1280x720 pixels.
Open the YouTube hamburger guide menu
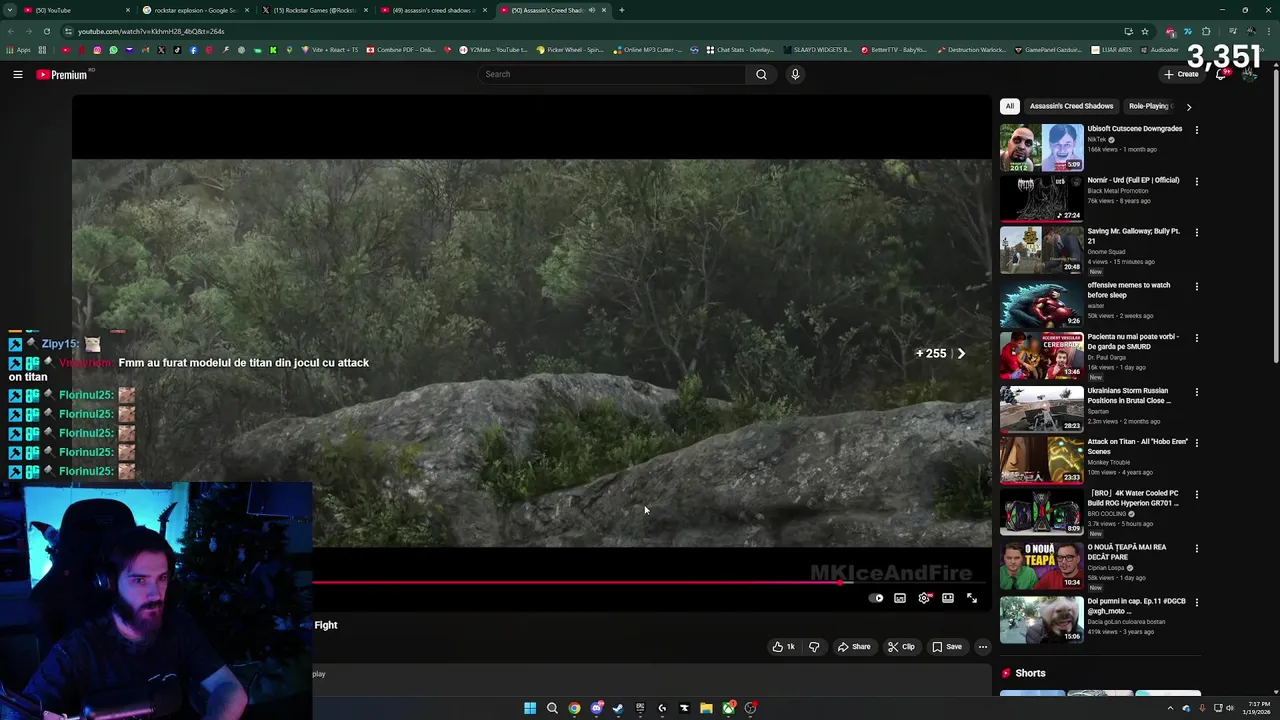coord(18,74)
